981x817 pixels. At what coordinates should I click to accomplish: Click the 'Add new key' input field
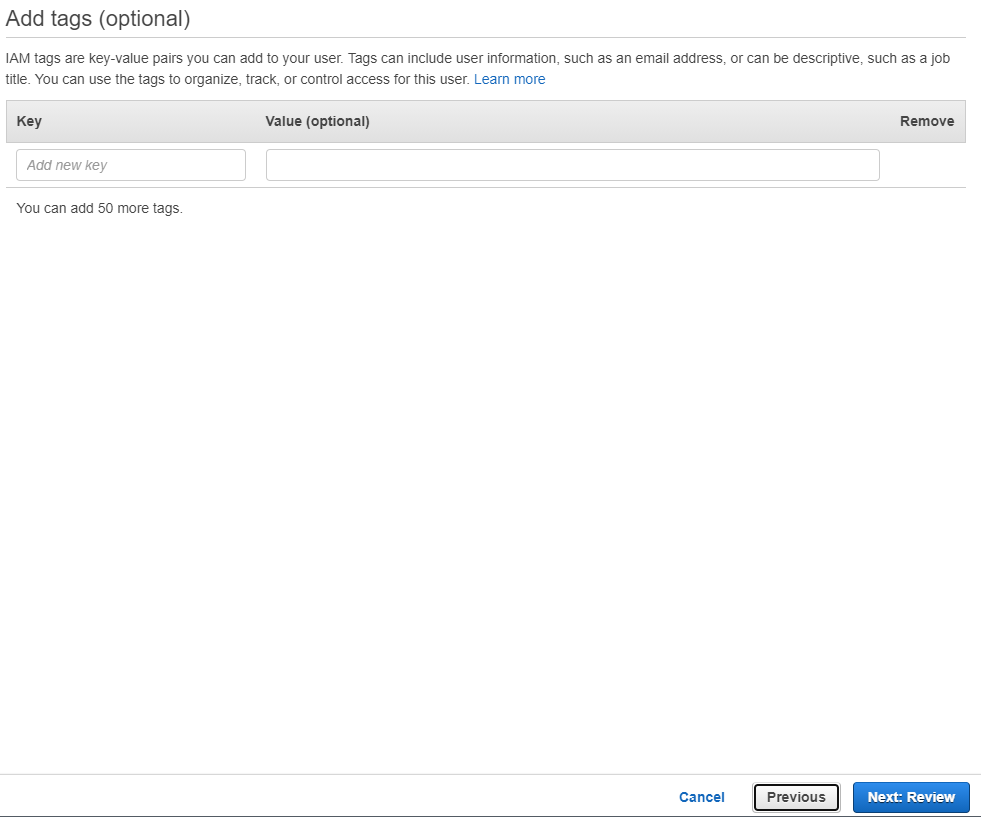pos(131,165)
